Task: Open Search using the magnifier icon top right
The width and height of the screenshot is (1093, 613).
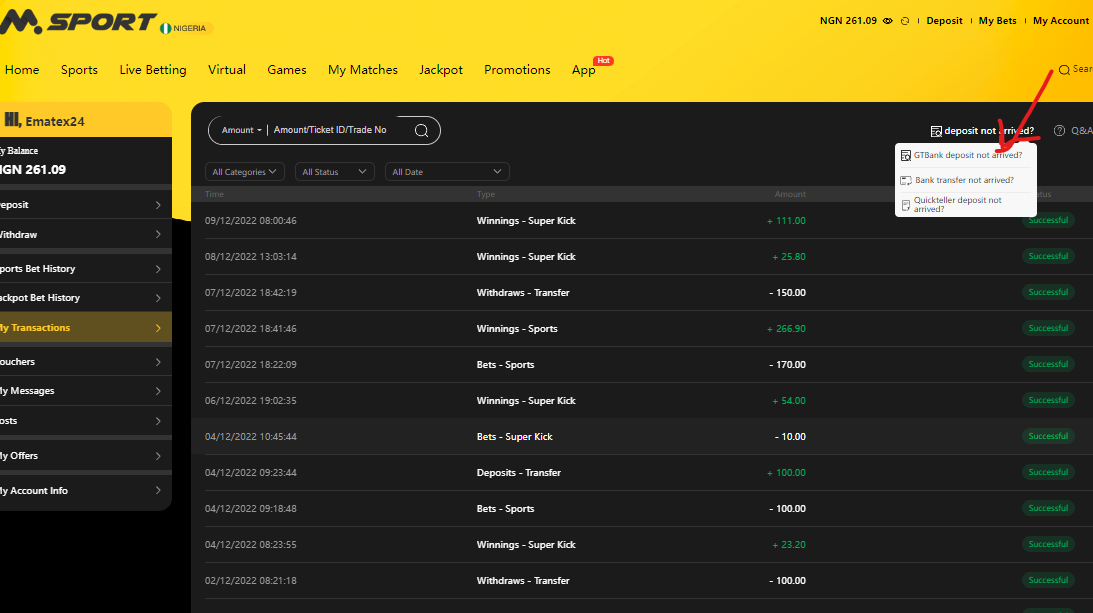Action: (1066, 70)
